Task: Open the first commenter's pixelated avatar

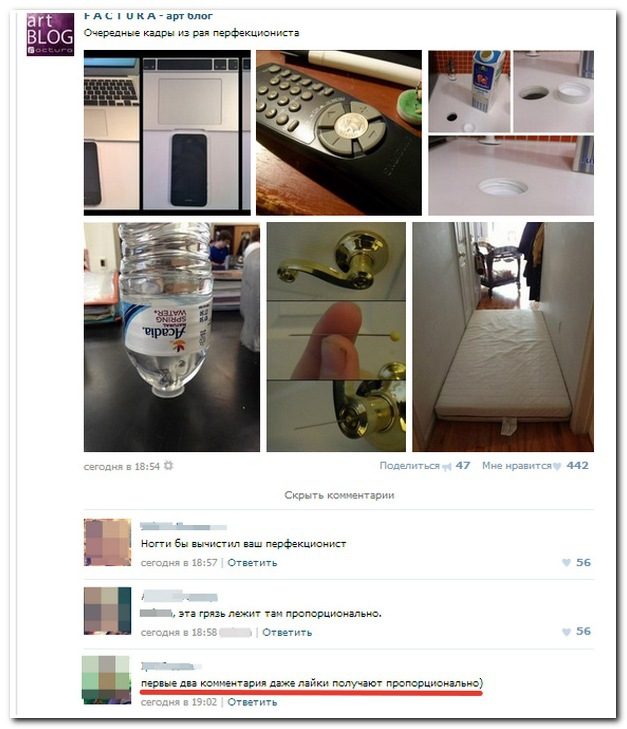Action: 107,542
